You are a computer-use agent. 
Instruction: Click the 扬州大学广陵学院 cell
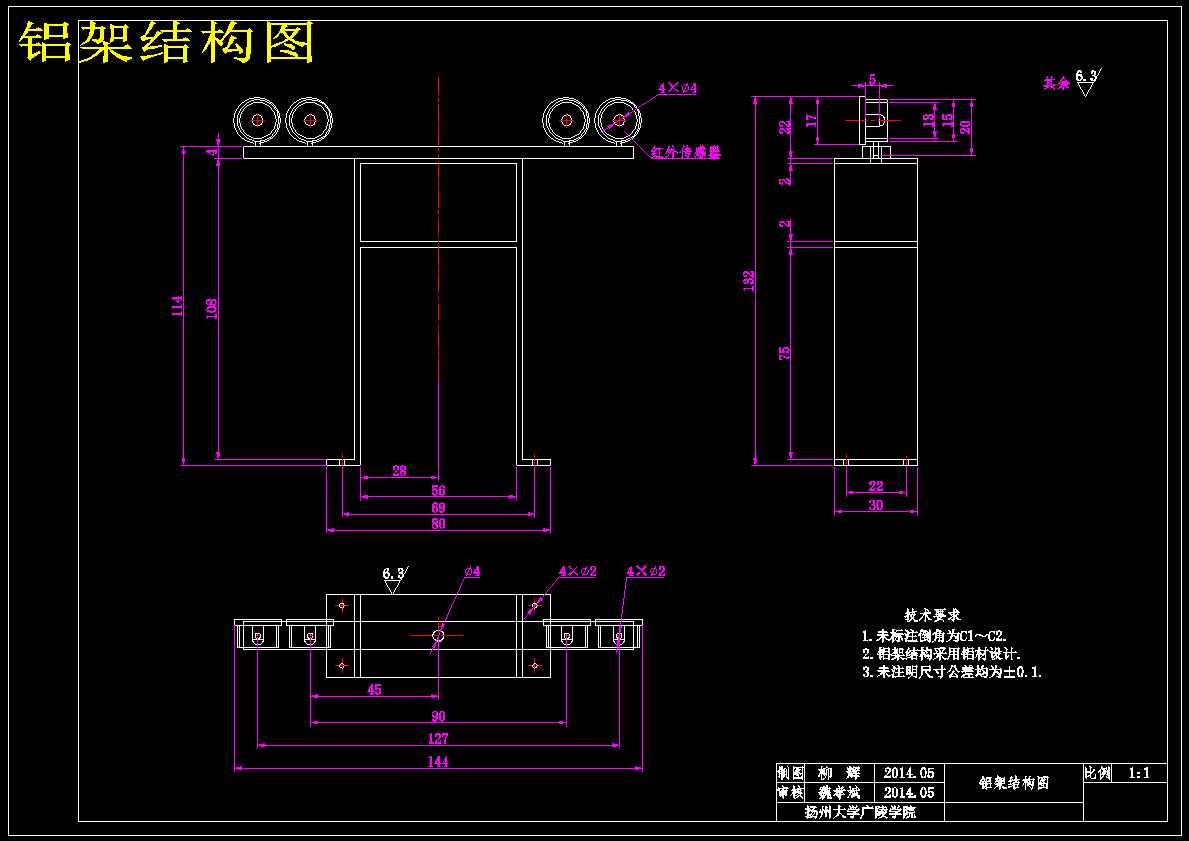[x=860, y=811]
